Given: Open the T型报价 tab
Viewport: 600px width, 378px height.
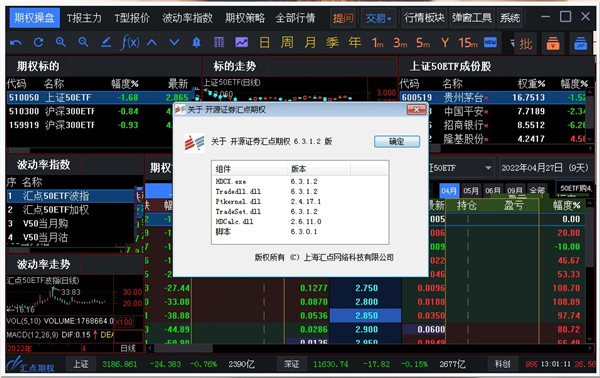Looking at the screenshot, I should click(x=132, y=18).
